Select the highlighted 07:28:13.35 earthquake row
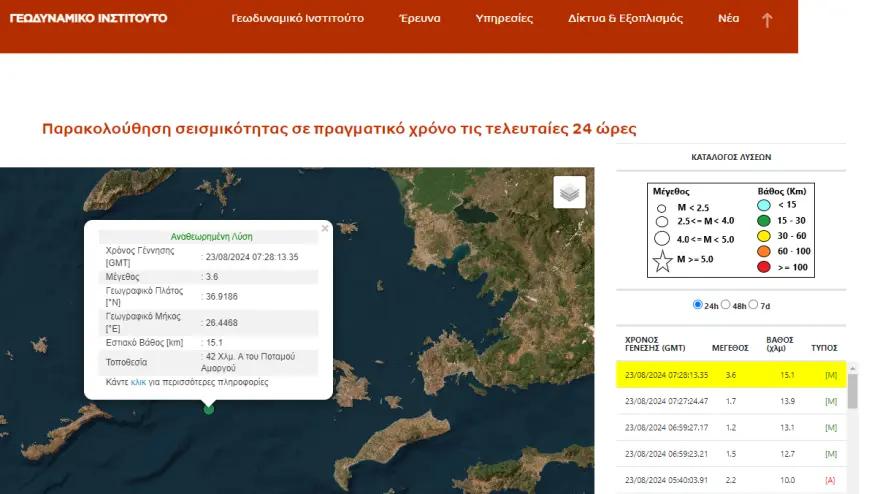The image size is (880, 494). (730, 375)
